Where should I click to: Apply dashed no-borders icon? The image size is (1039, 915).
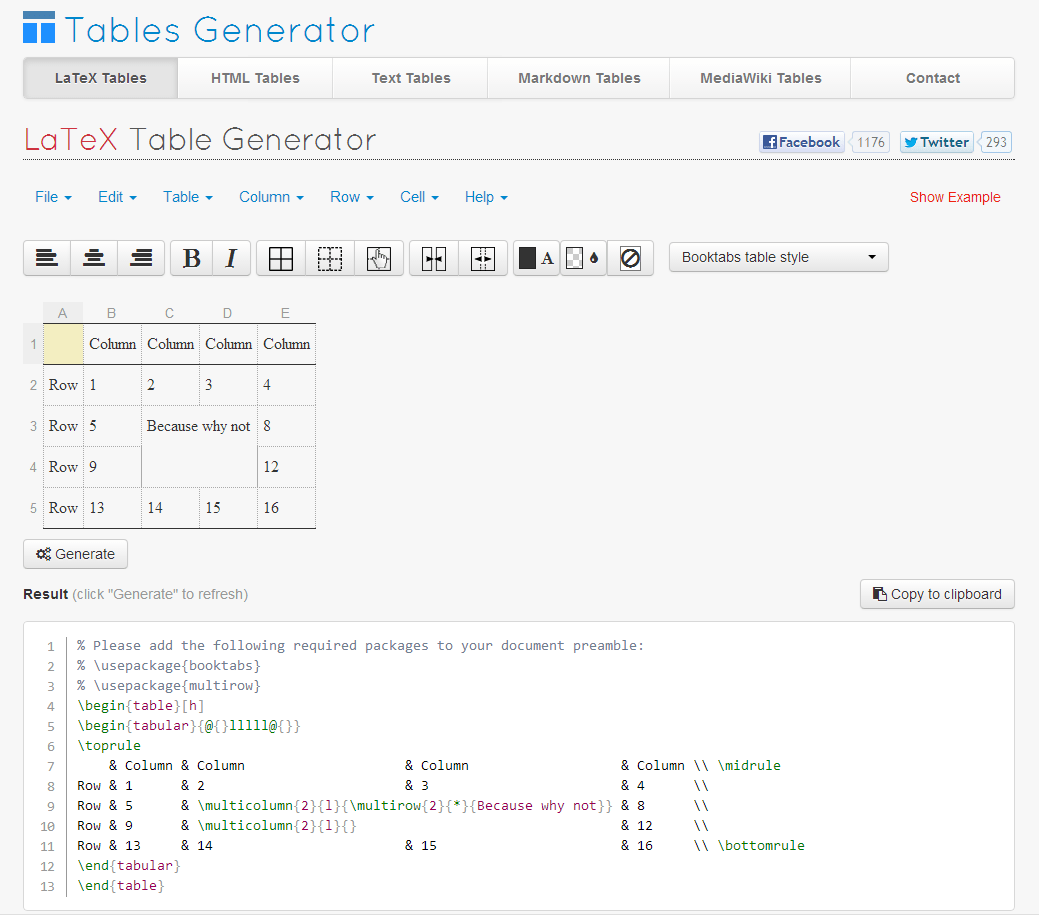330,258
